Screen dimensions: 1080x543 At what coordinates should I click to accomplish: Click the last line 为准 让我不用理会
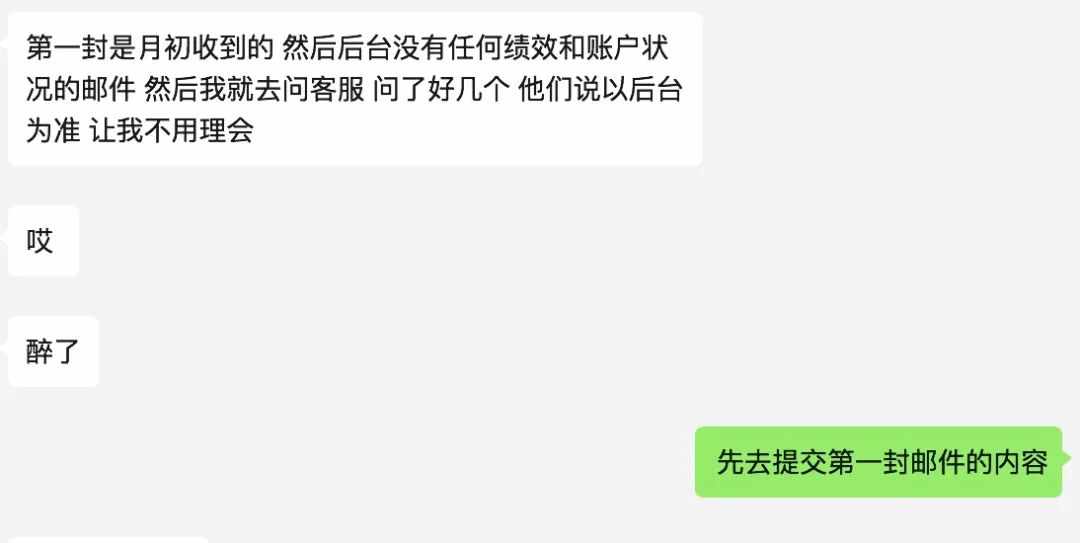point(140,130)
